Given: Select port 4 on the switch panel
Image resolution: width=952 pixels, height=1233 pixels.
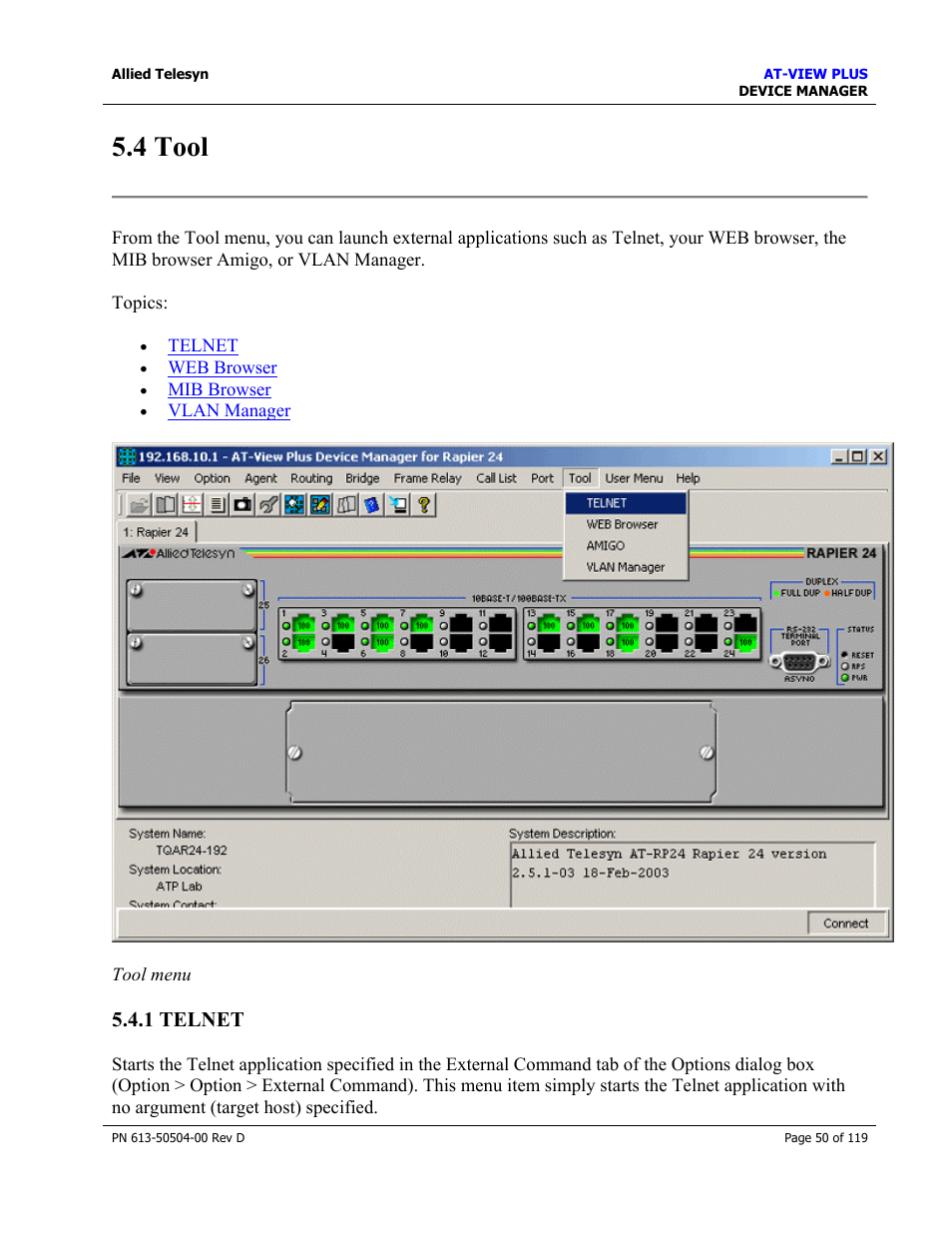Looking at the screenshot, I should [343, 642].
